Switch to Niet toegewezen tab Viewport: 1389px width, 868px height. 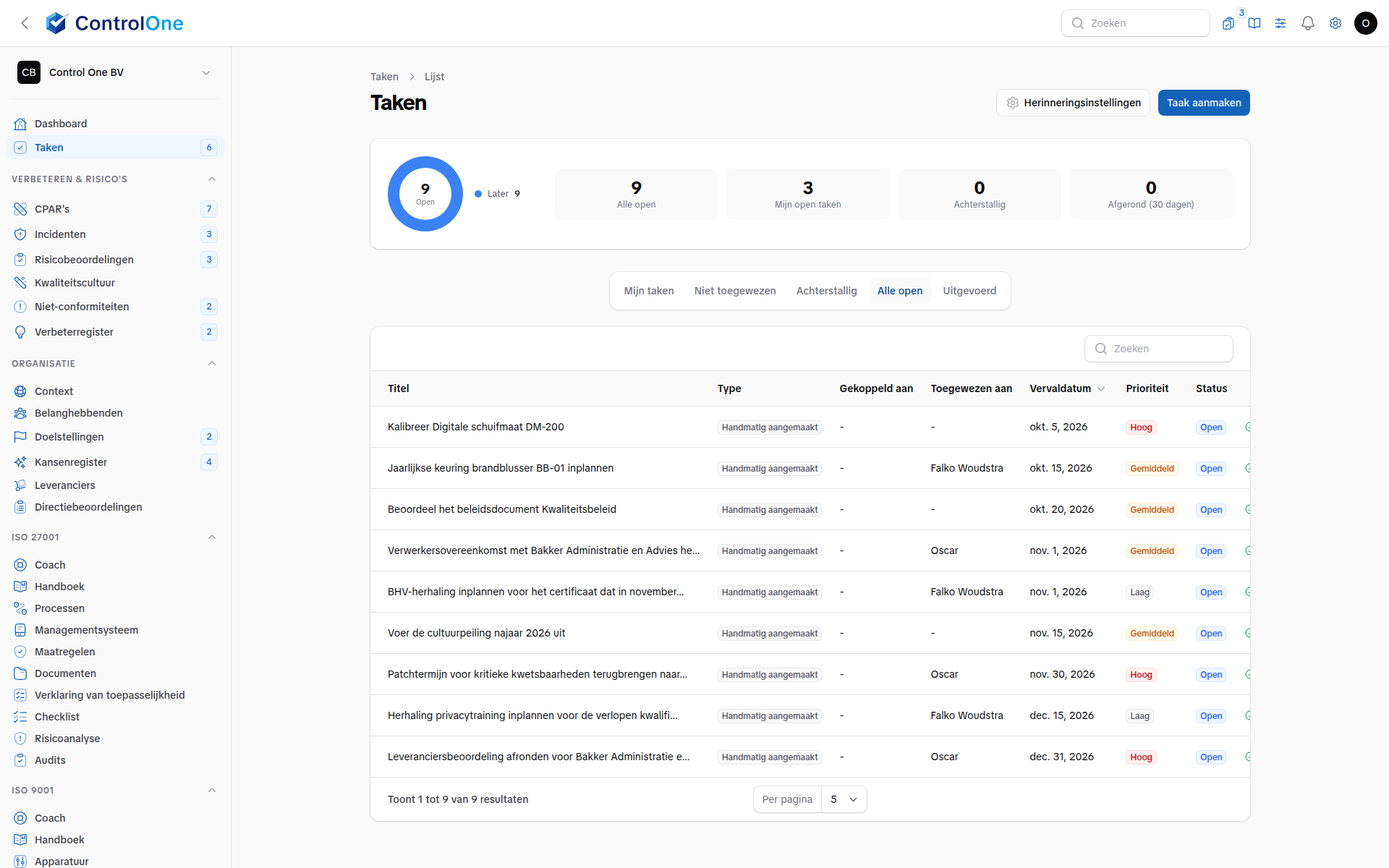[735, 291]
